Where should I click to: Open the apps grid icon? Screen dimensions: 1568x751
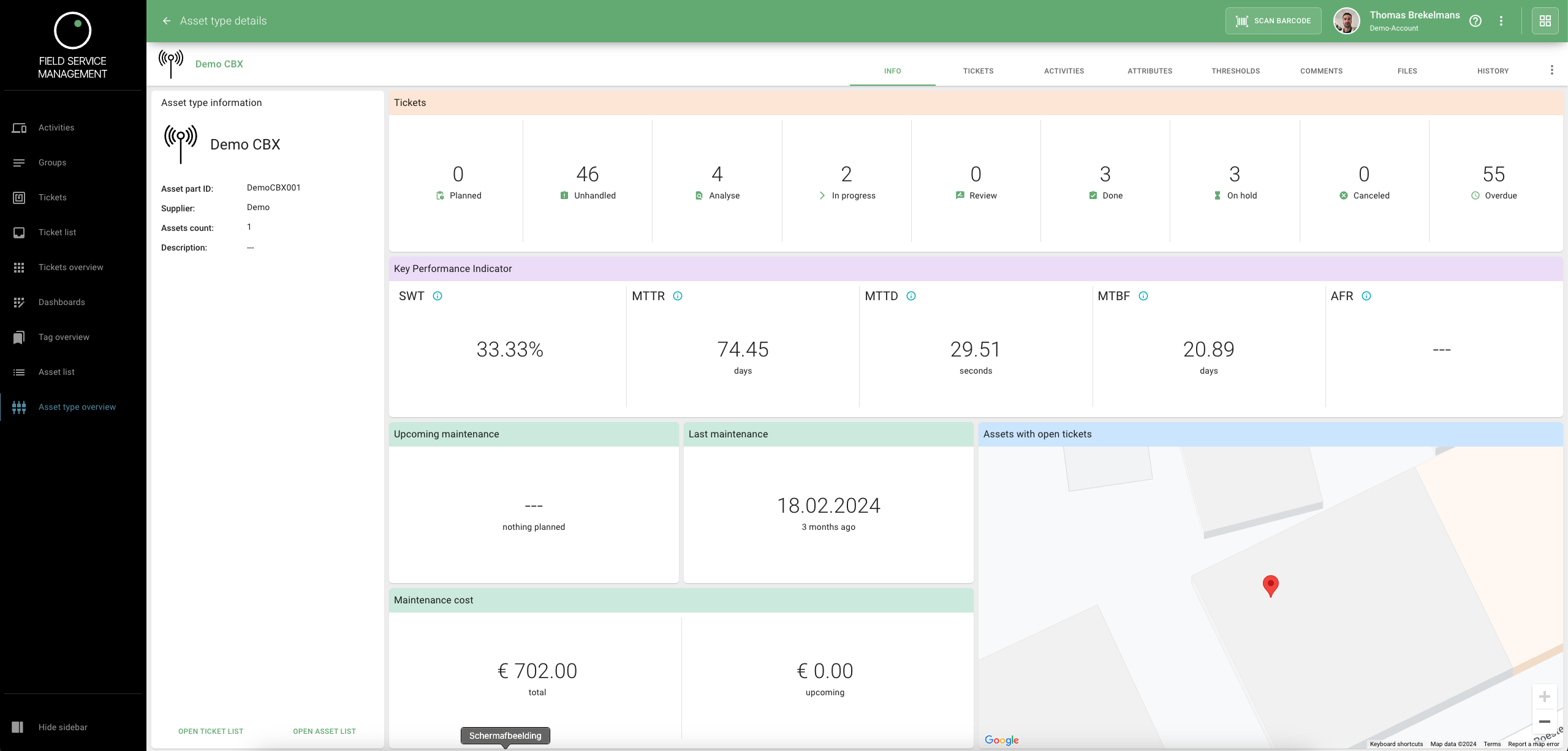point(1545,21)
